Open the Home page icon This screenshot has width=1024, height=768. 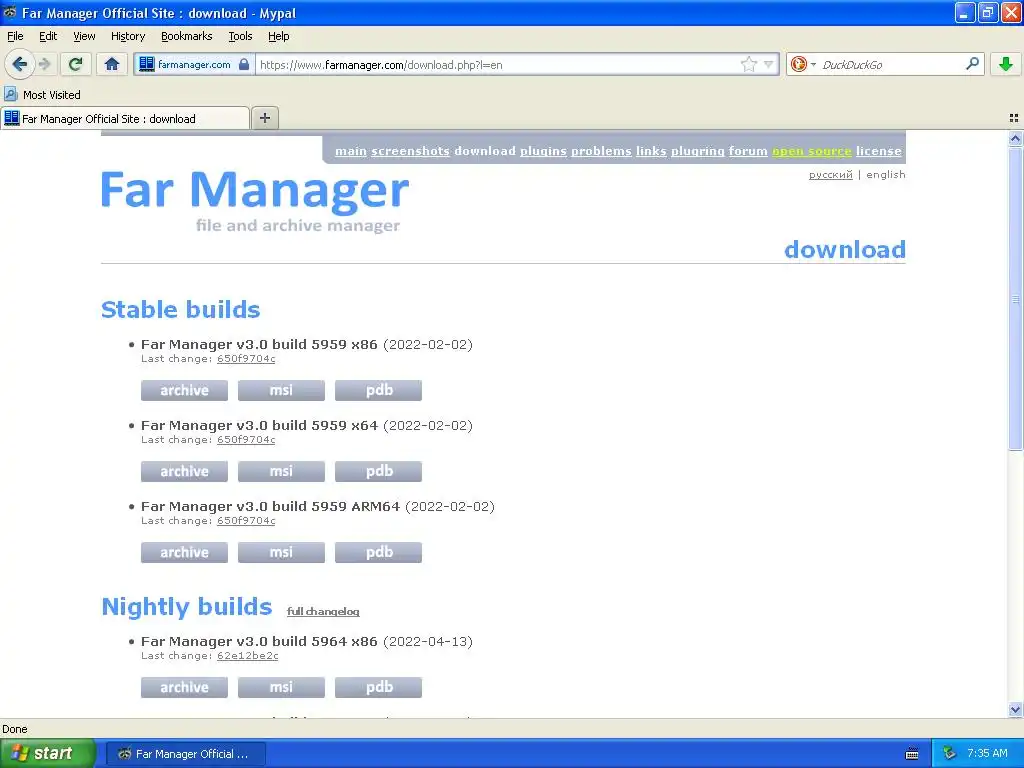point(112,65)
